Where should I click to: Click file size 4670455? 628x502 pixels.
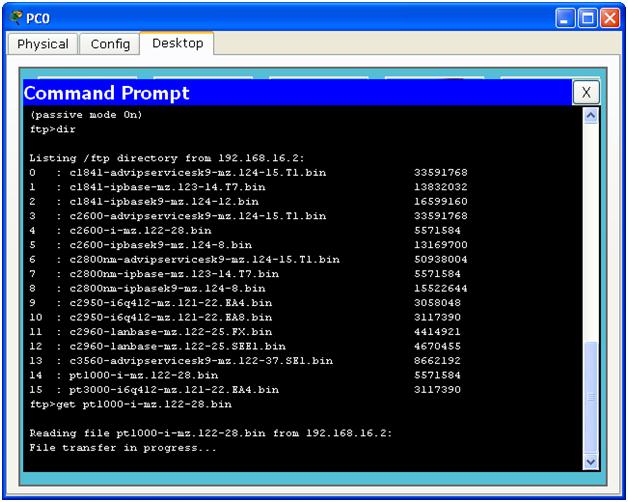[437, 346]
